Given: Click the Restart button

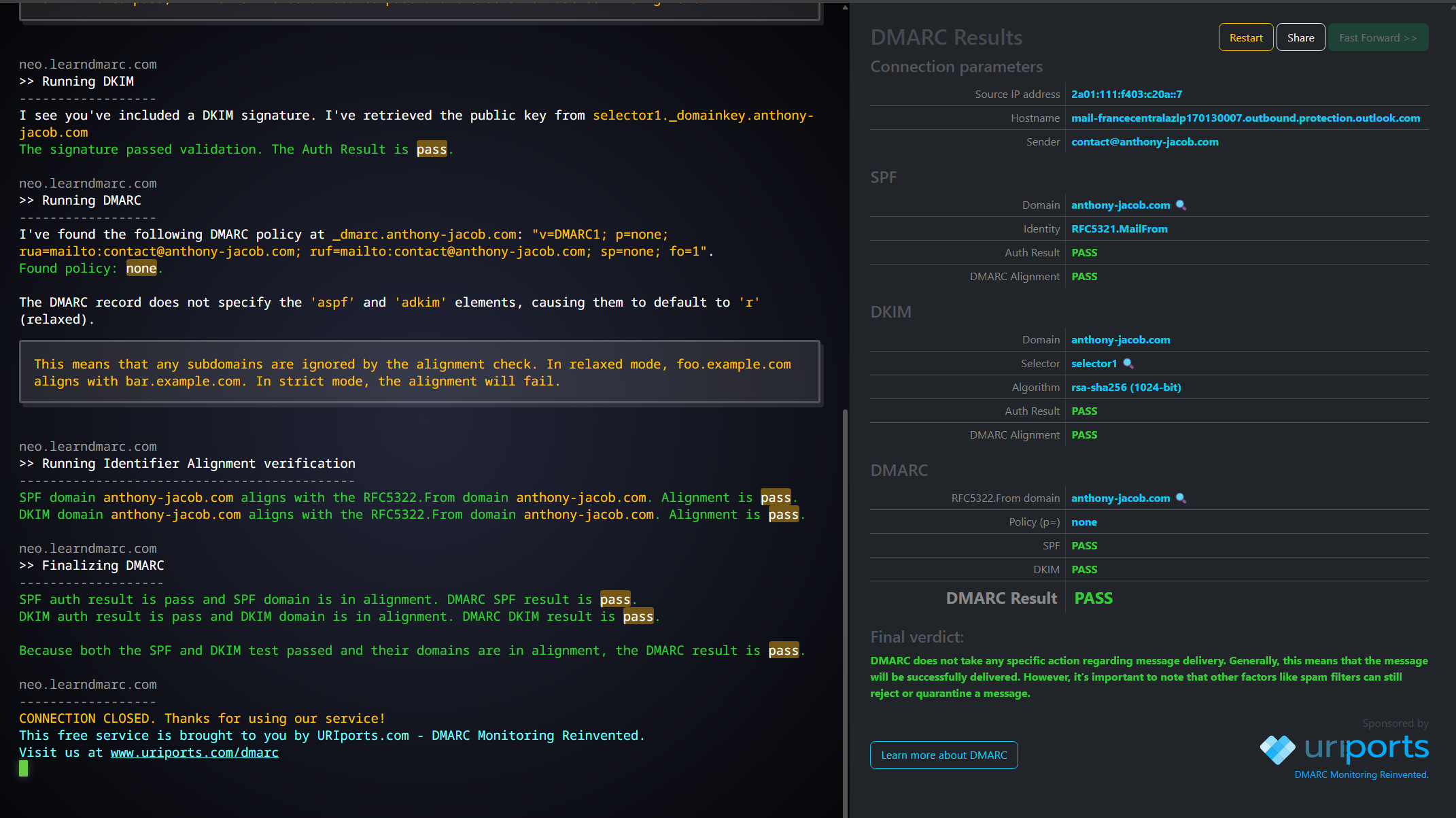Looking at the screenshot, I should [1245, 37].
